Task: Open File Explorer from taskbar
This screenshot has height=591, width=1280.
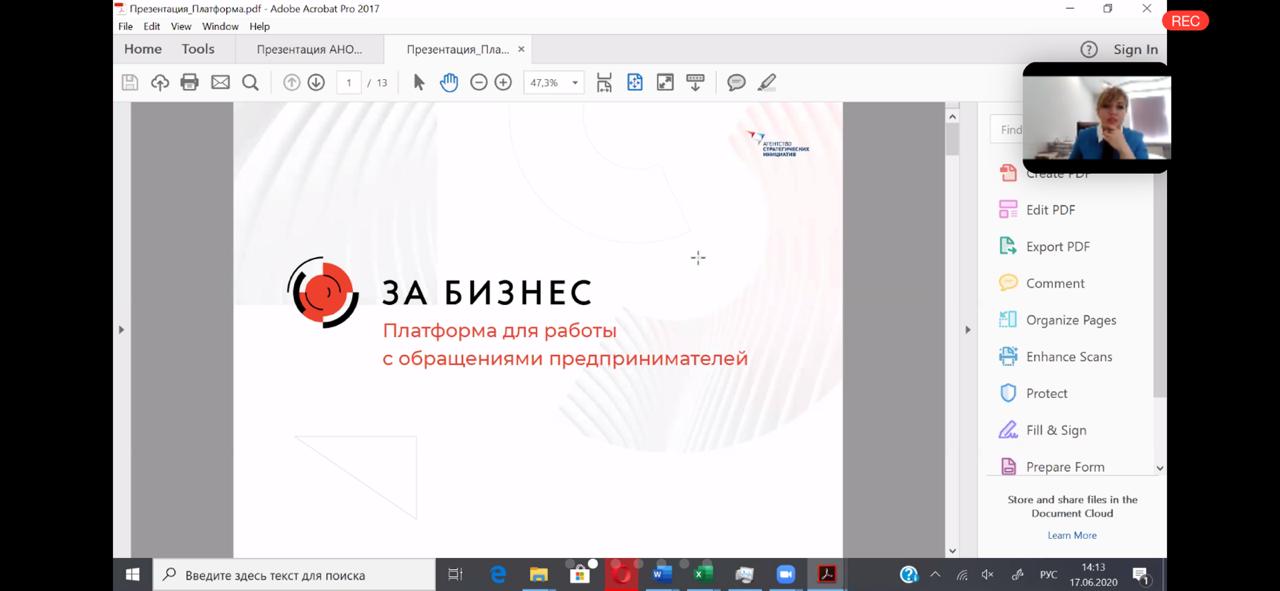Action: 539,575
